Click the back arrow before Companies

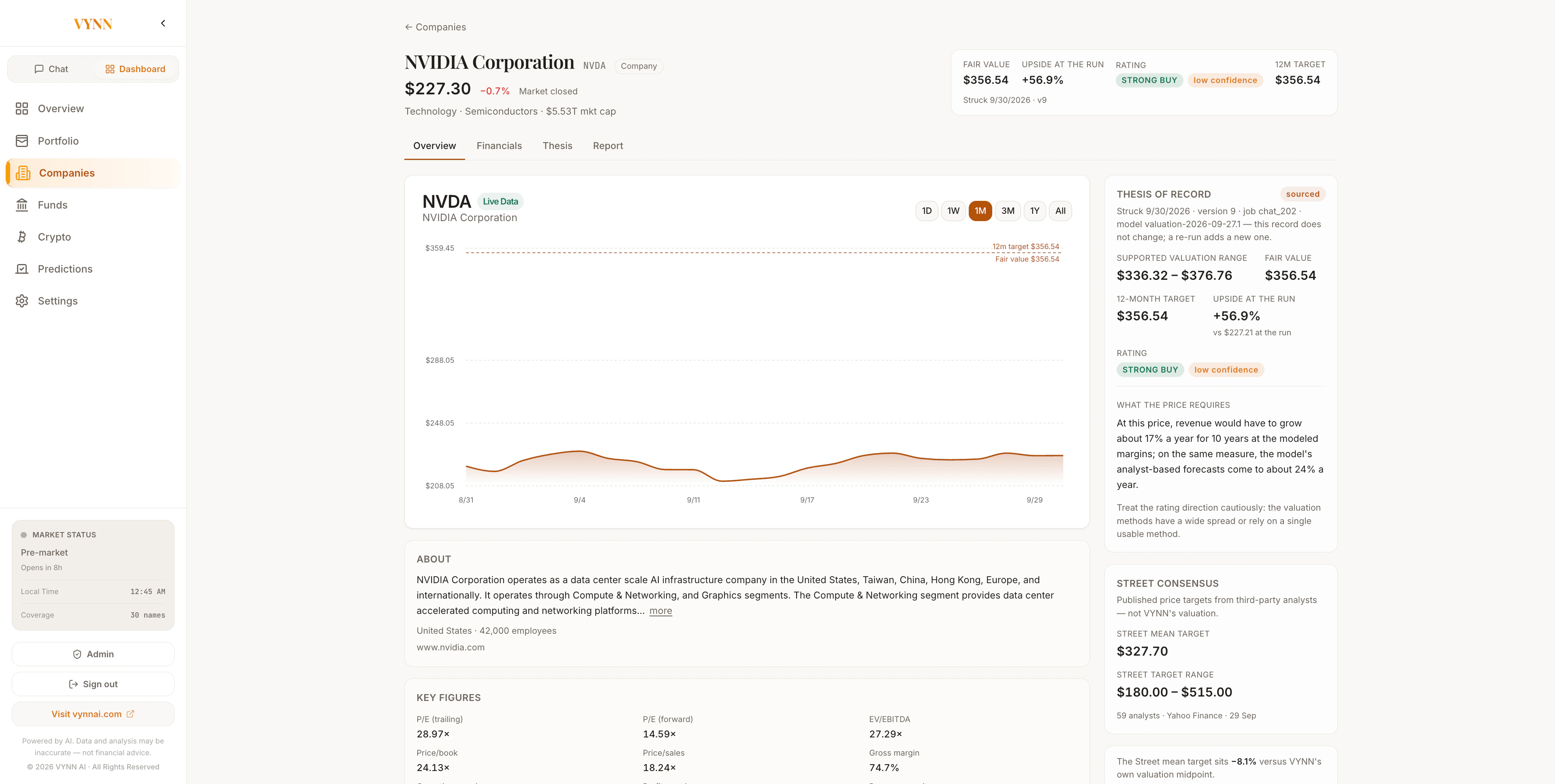pos(409,27)
